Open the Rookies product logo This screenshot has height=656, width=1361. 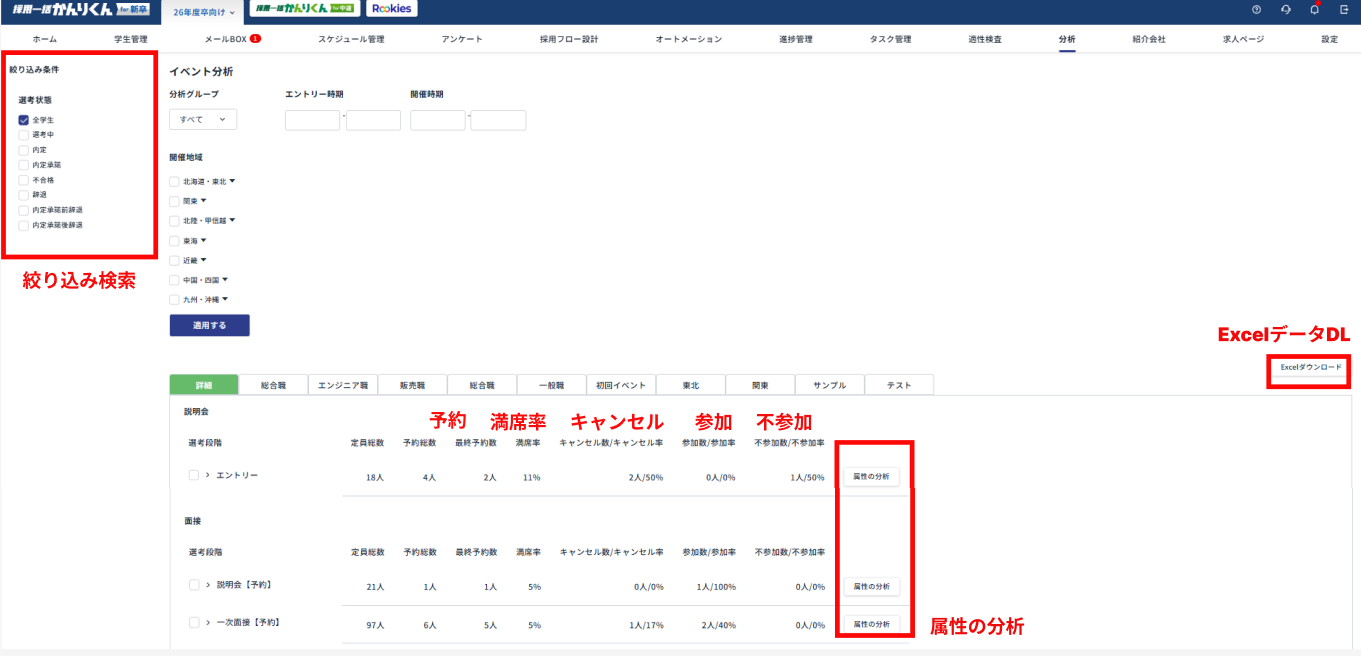pos(392,9)
